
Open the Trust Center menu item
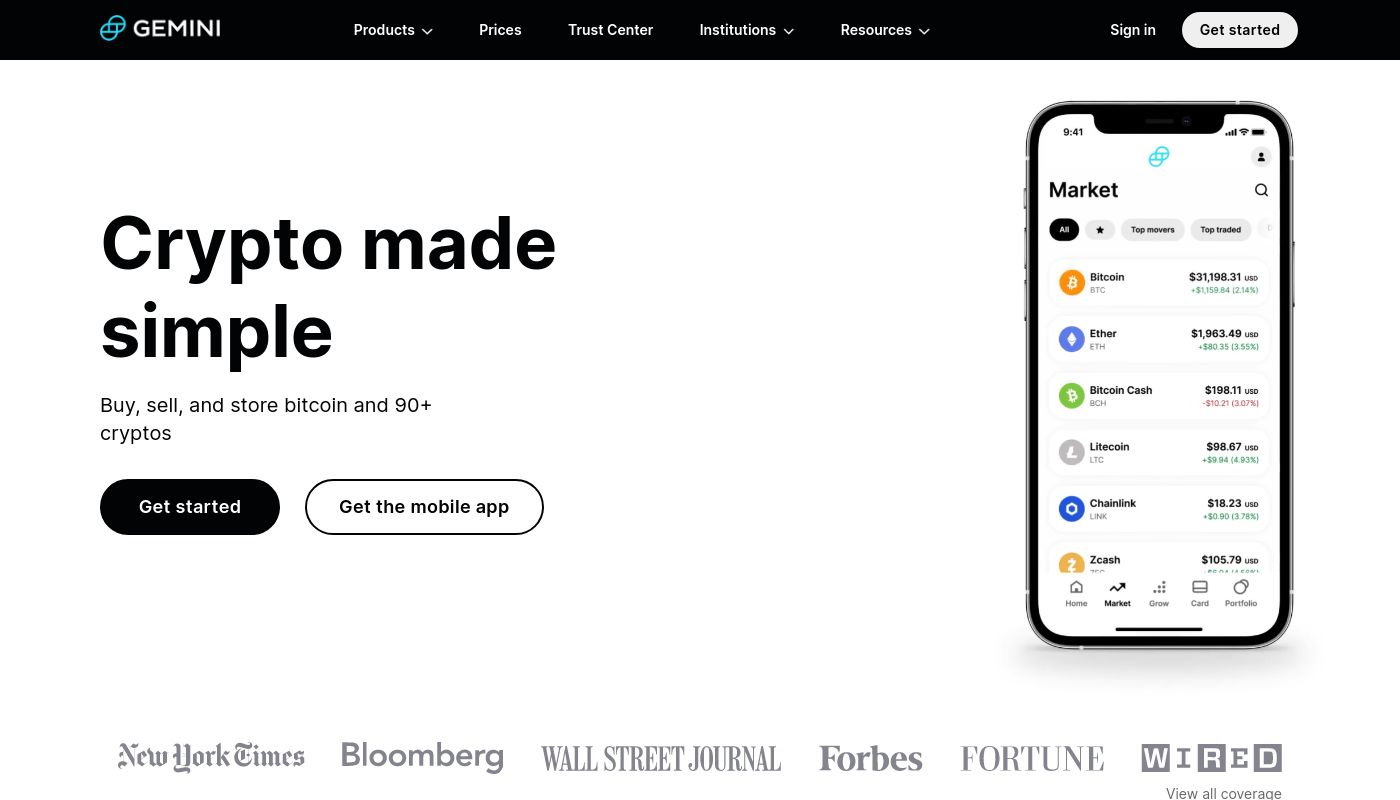pyautogui.click(x=610, y=30)
